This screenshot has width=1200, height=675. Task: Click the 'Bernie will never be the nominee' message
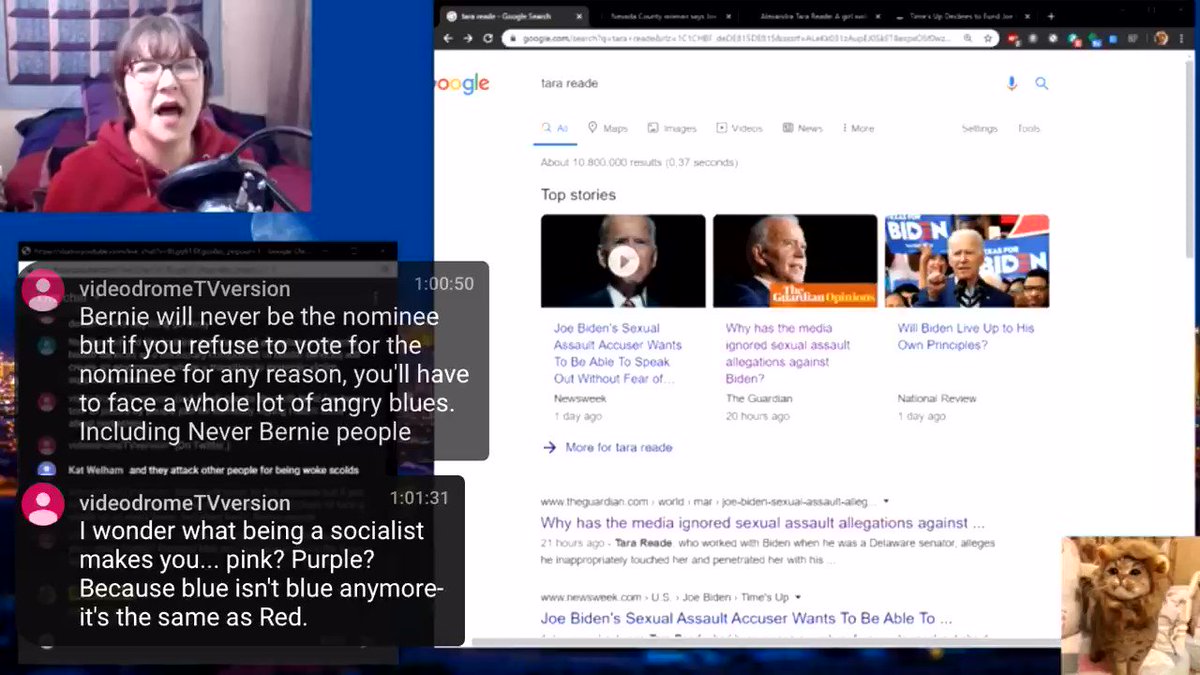pos(274,375)
